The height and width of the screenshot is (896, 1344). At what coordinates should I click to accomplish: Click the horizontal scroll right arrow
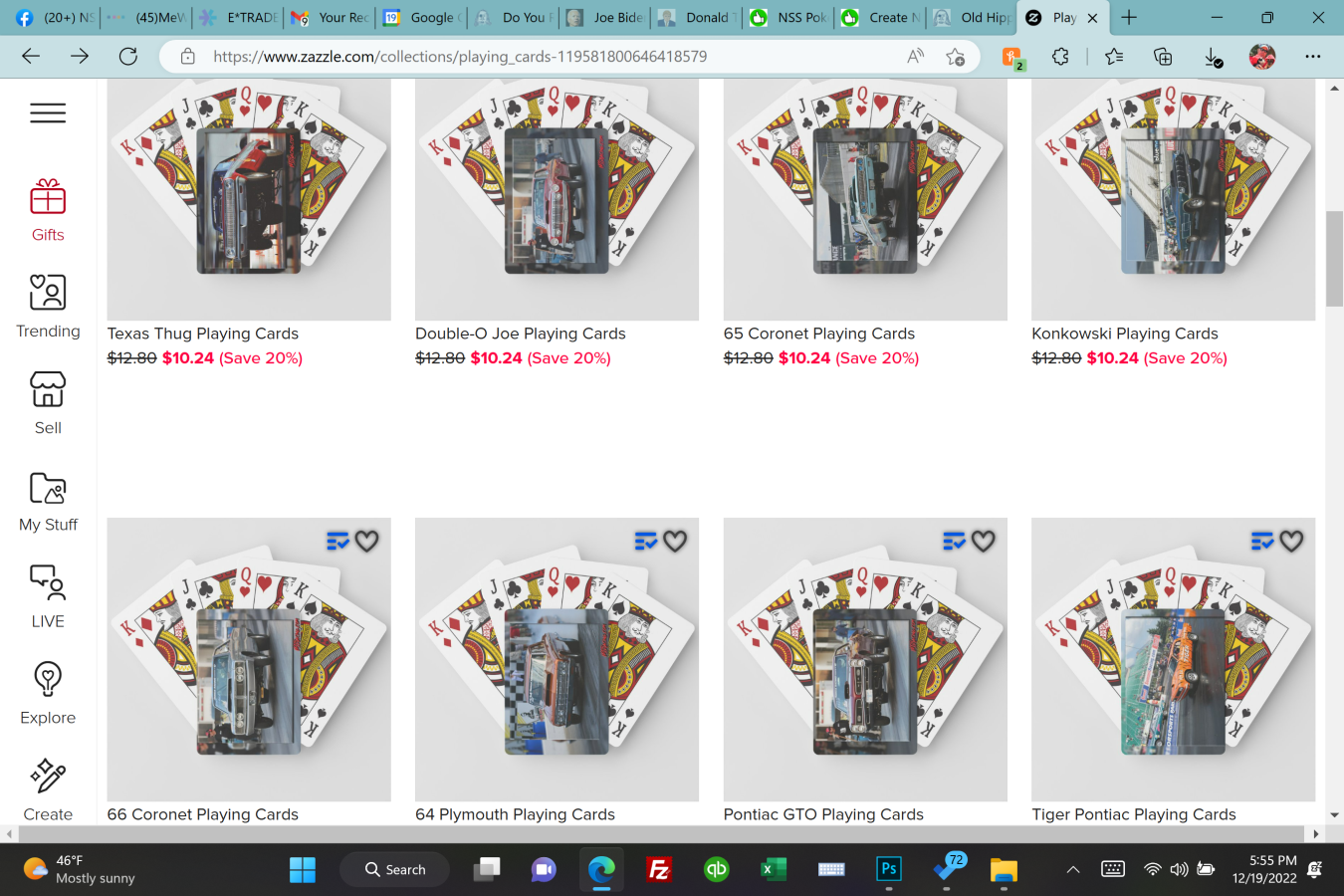(x=1316, y=834)
